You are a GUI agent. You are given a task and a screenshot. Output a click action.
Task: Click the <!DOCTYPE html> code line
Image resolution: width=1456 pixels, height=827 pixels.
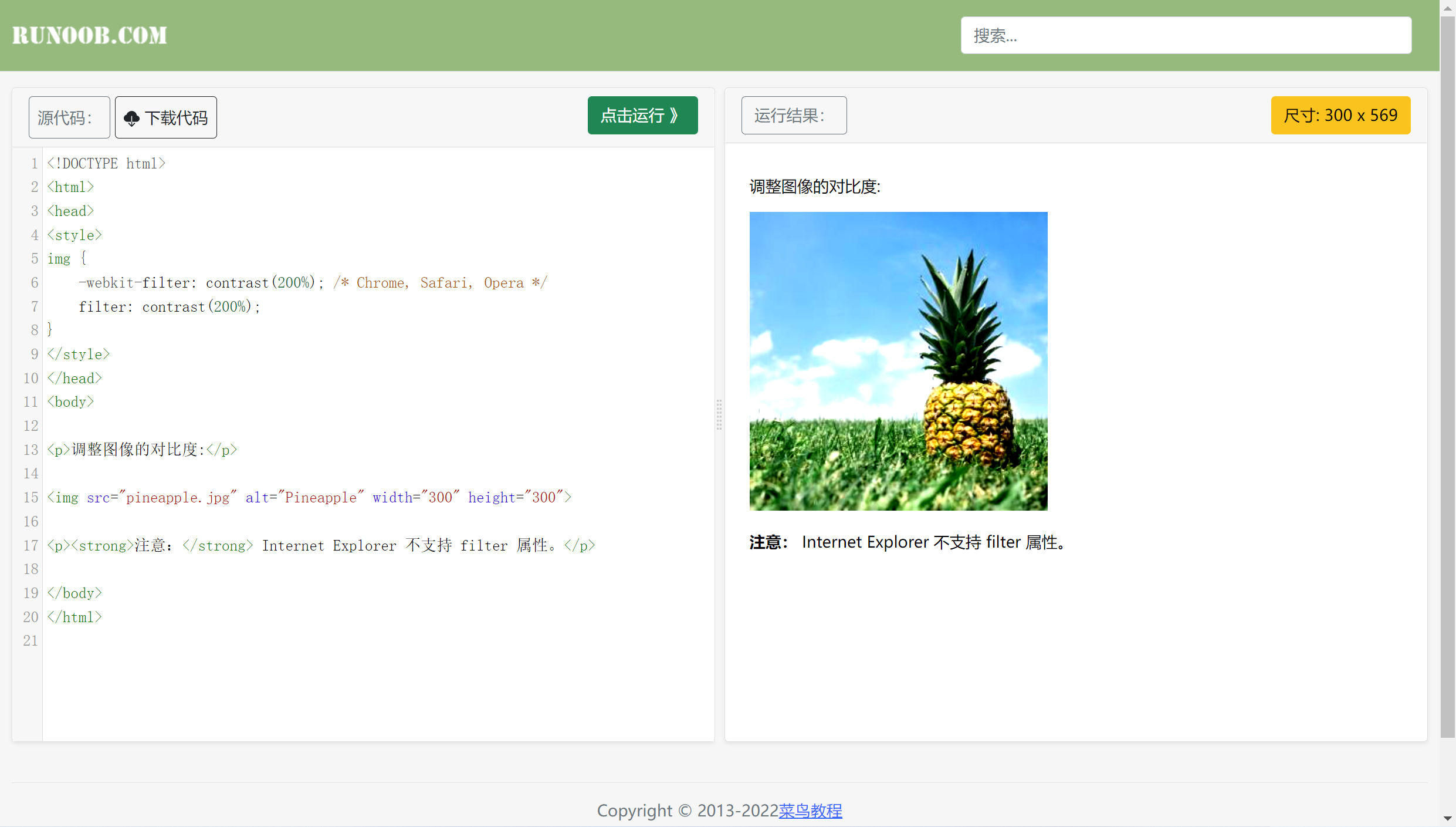(107, 163)
